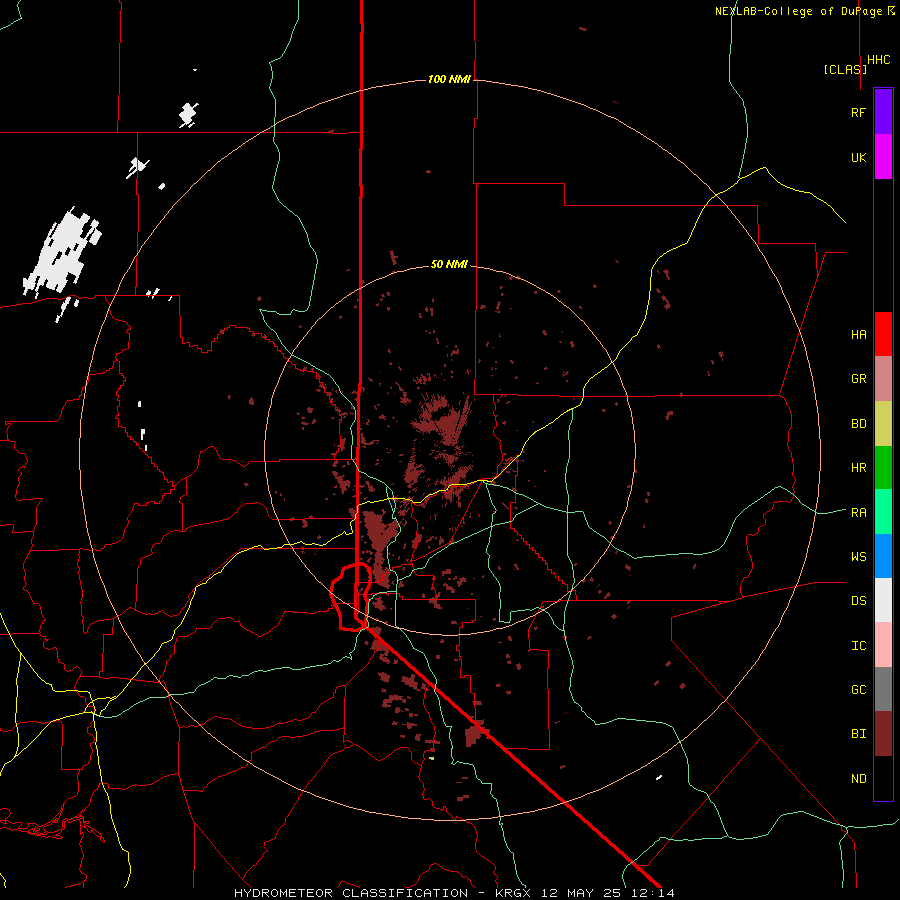Screen dimensions: 900x900
Task: Click the UK legend label
Action: point(858,157)
